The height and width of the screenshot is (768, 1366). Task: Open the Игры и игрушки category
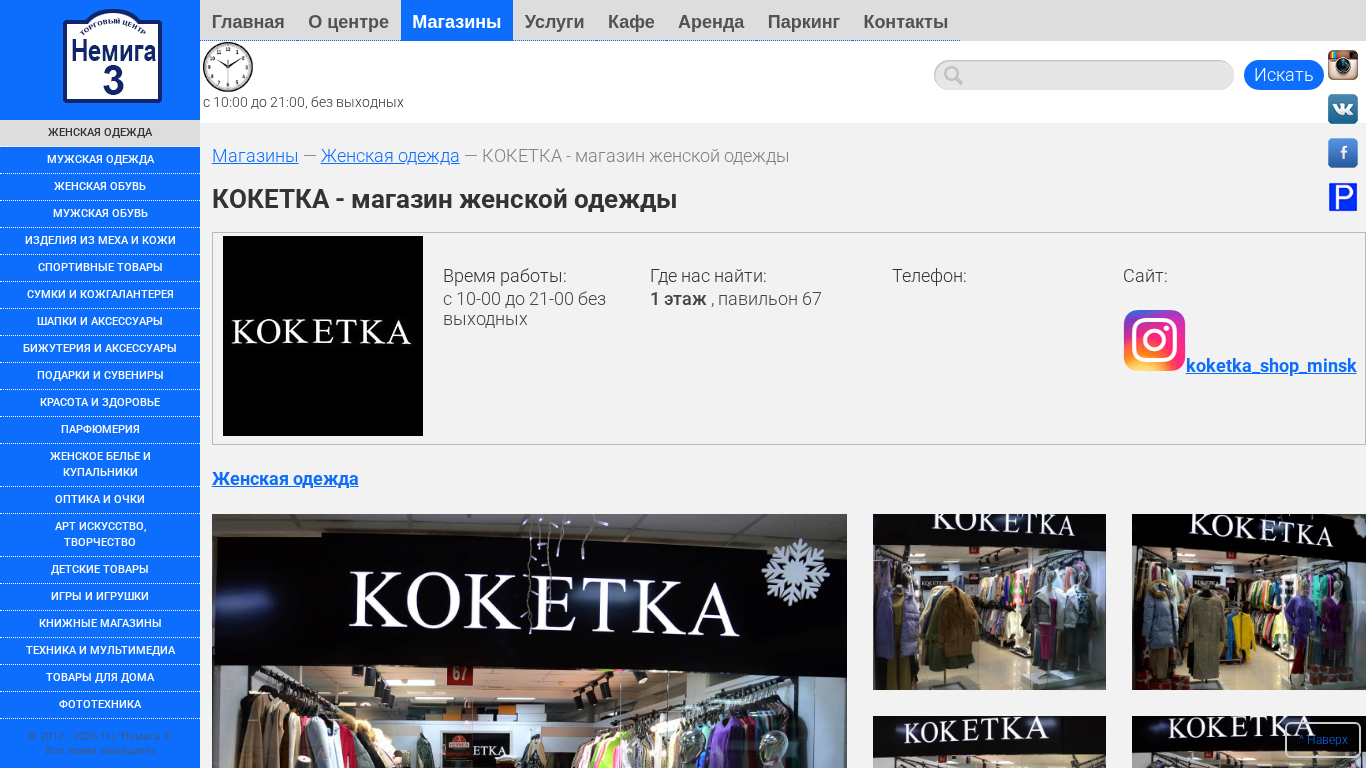(100, 597)
